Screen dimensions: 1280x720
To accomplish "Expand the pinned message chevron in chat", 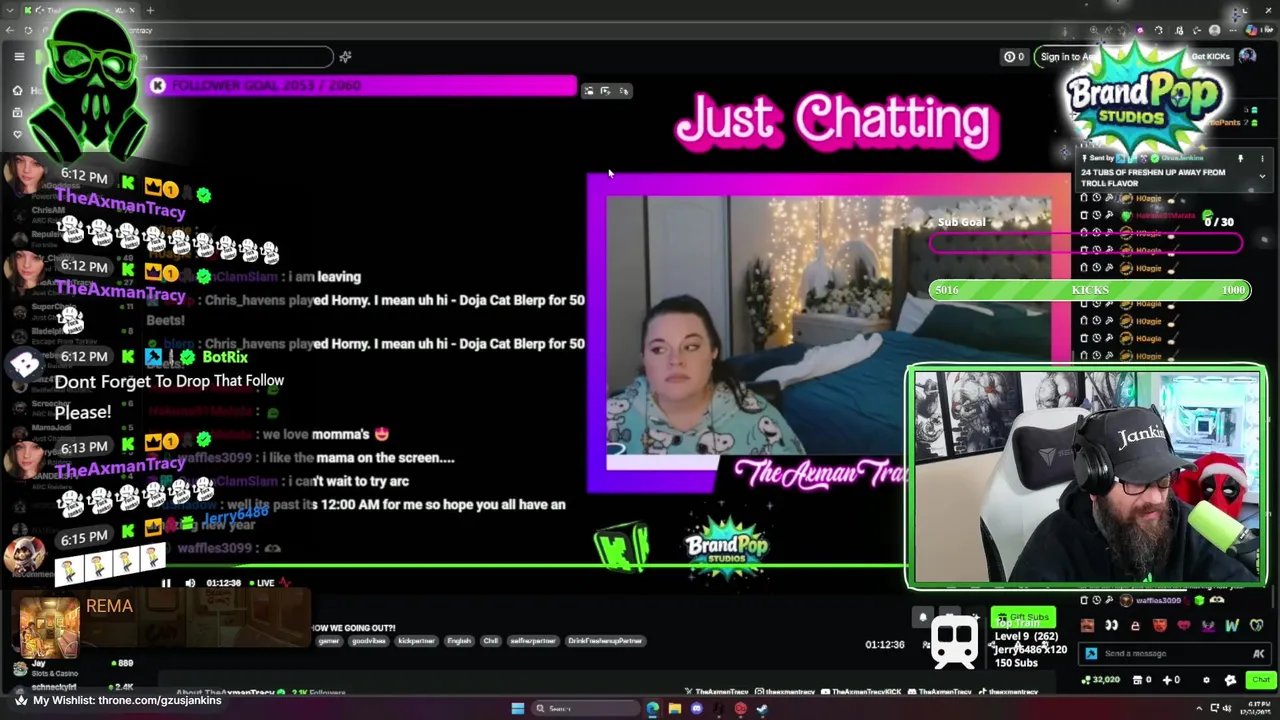I will coord(1262,176).
